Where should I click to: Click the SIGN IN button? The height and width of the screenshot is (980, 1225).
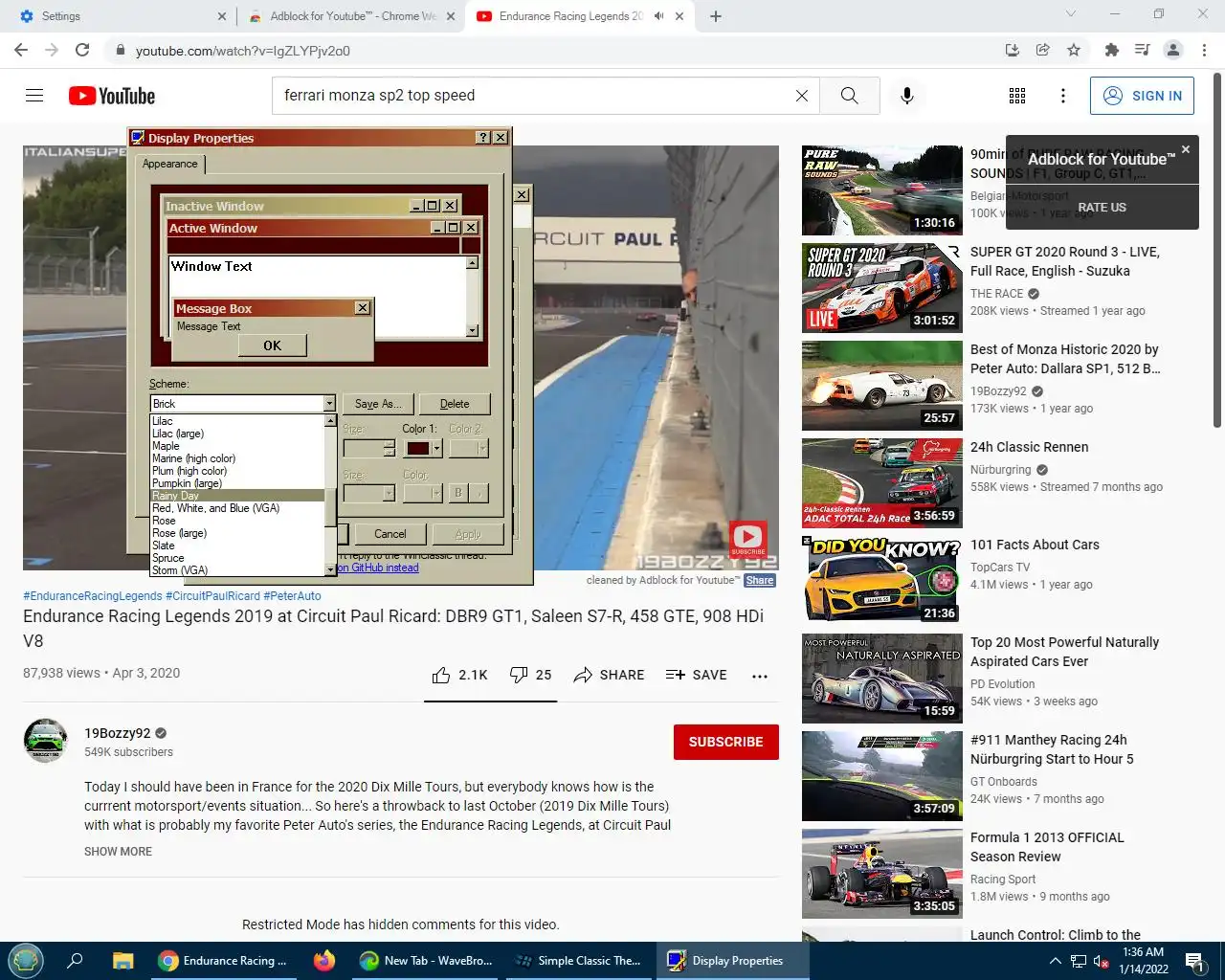click(x=1142, y=96)
